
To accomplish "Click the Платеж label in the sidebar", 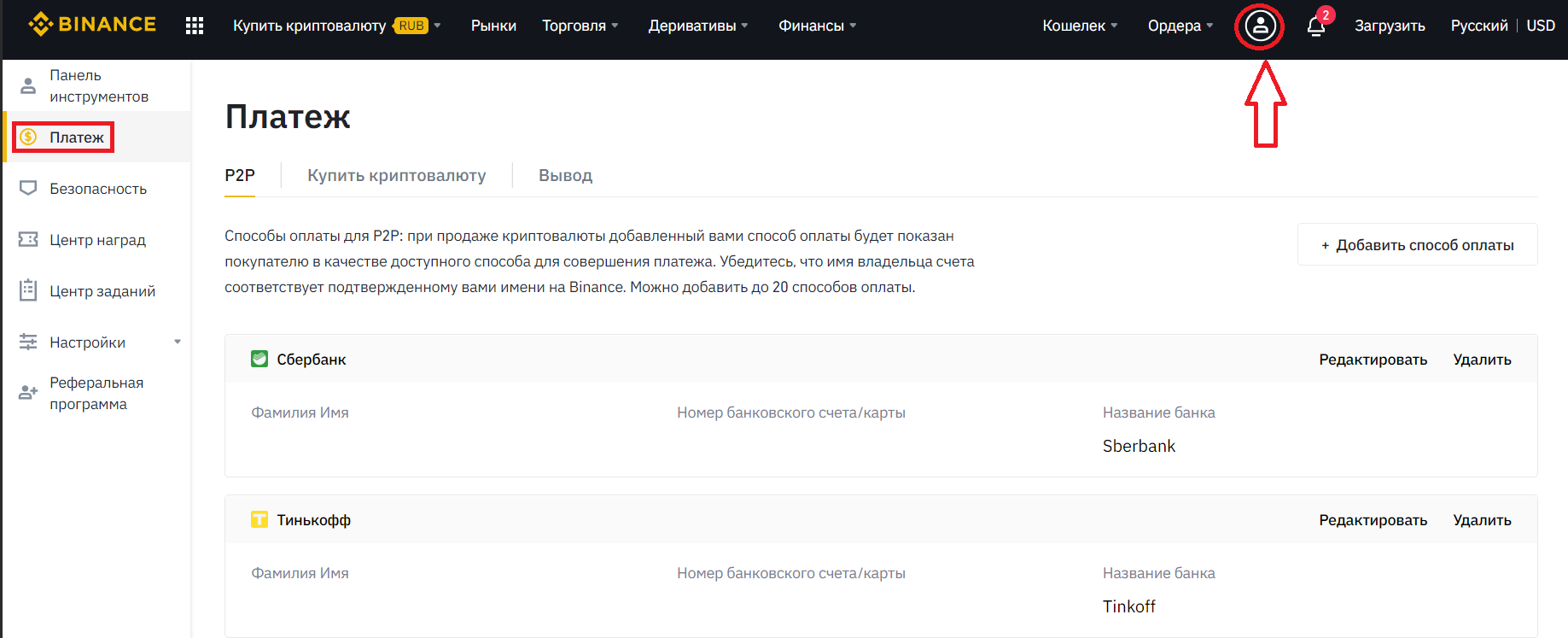I will click(x=77, y=138).
